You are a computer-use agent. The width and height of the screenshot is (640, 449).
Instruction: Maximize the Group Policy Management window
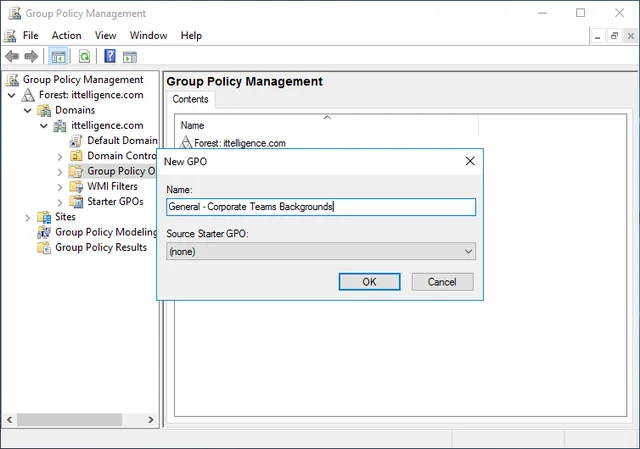click(x=580, y=13)
